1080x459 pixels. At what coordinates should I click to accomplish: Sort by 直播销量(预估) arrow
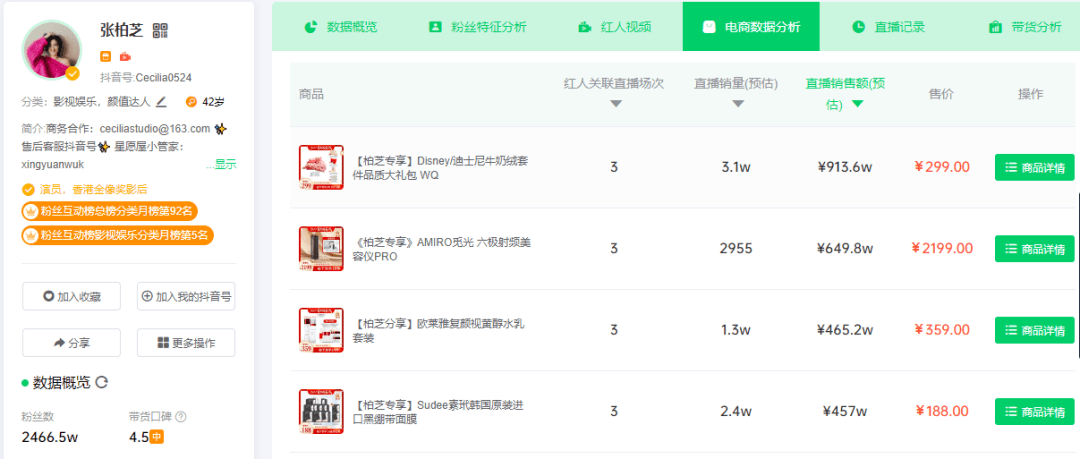coord(738,104)
